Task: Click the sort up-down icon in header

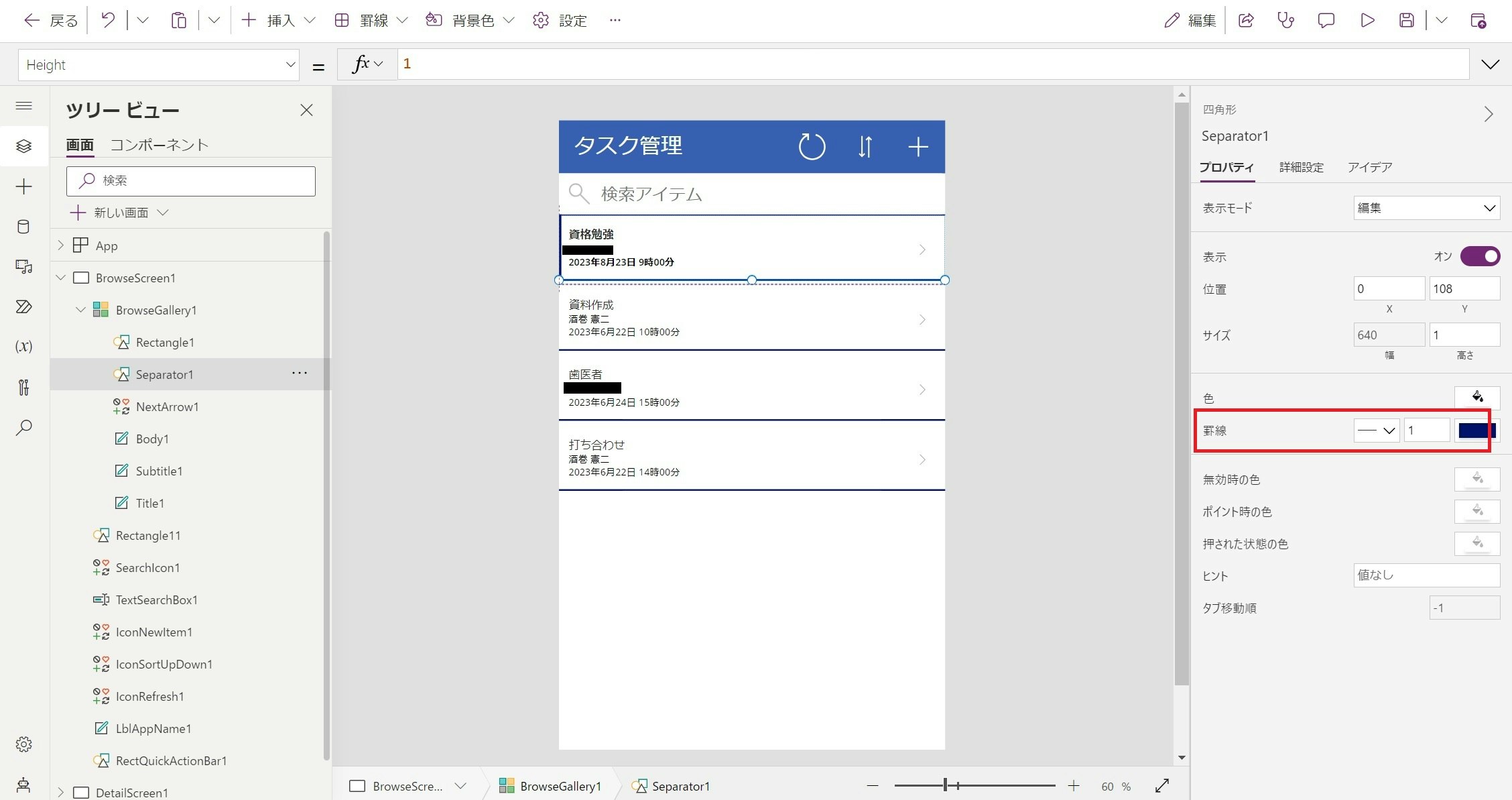Action: 865,146
